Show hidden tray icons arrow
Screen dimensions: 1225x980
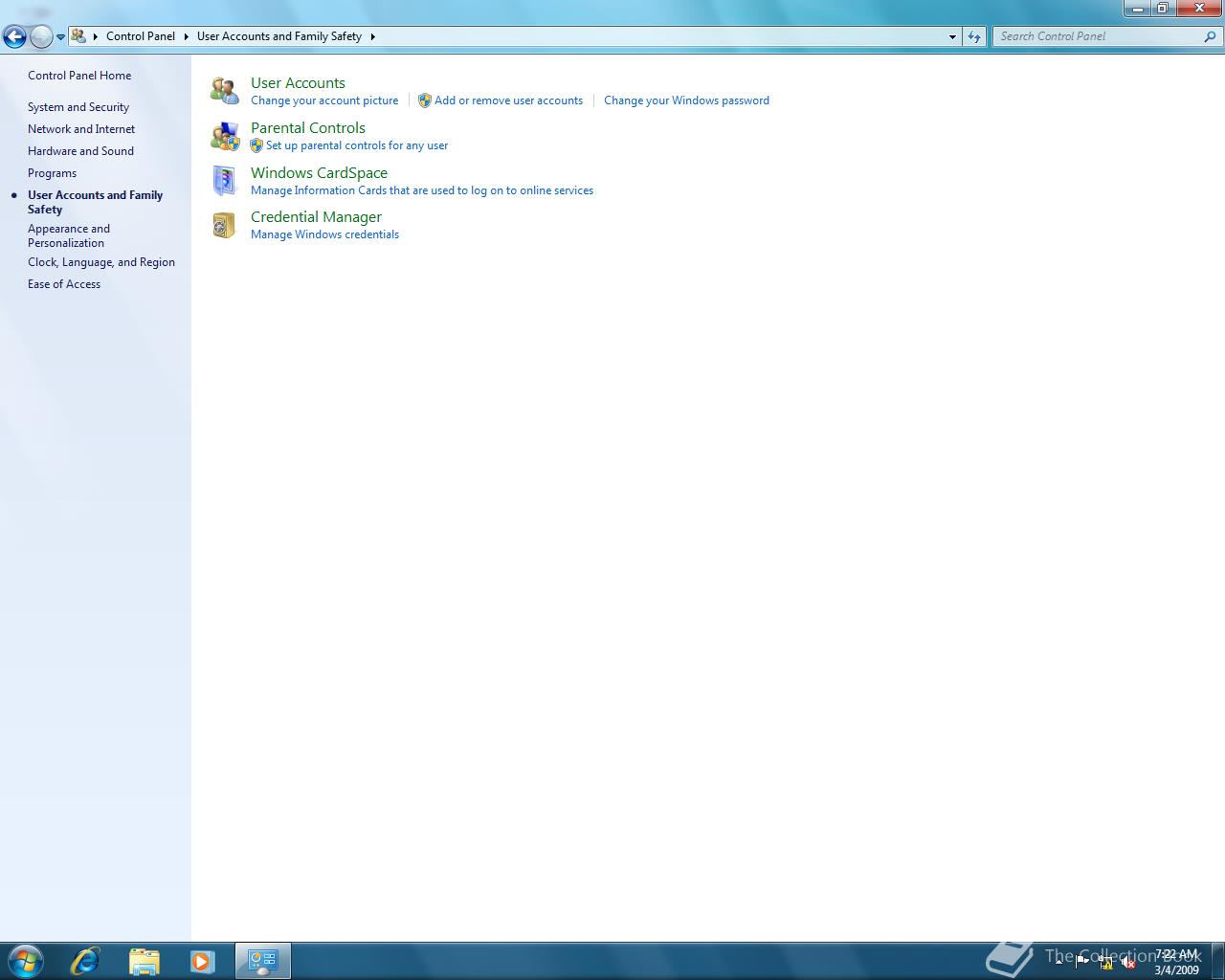tap(1058, 962)
